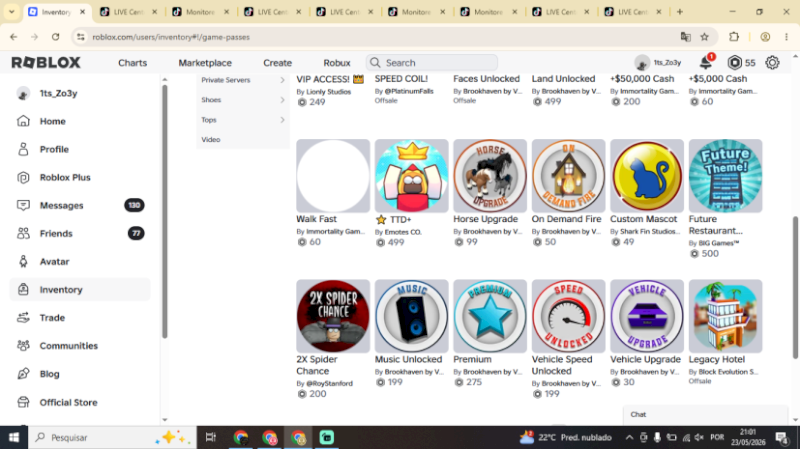Open Robux in top navigation

(x=337, y=63)
